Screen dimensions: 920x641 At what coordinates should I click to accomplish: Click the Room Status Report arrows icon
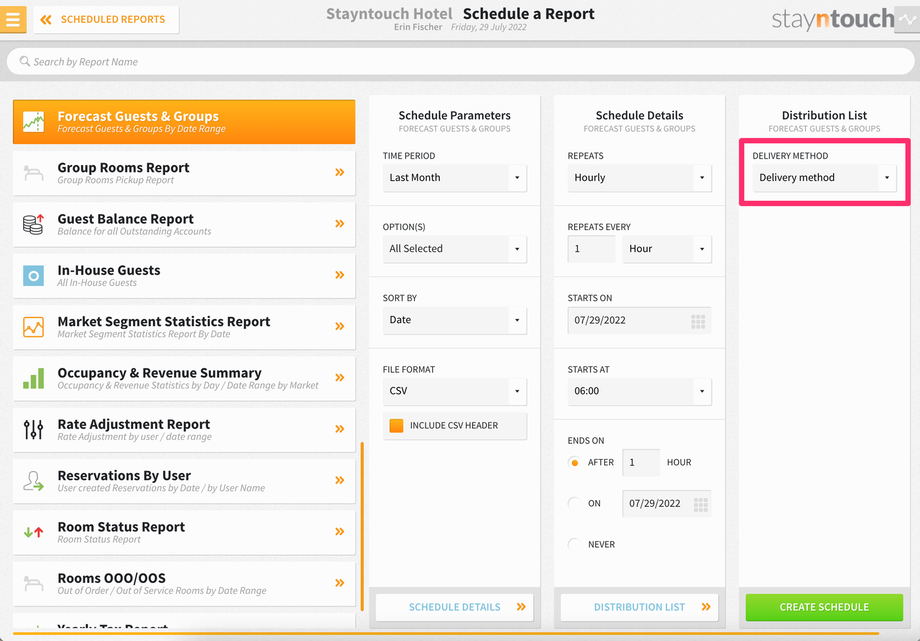point(33,532)
